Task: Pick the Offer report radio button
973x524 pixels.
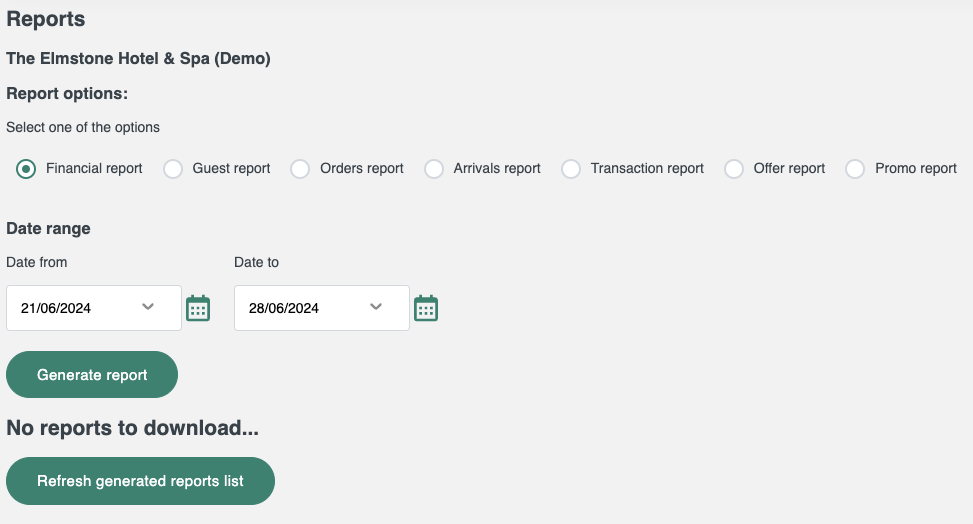Action: [734, 169]
